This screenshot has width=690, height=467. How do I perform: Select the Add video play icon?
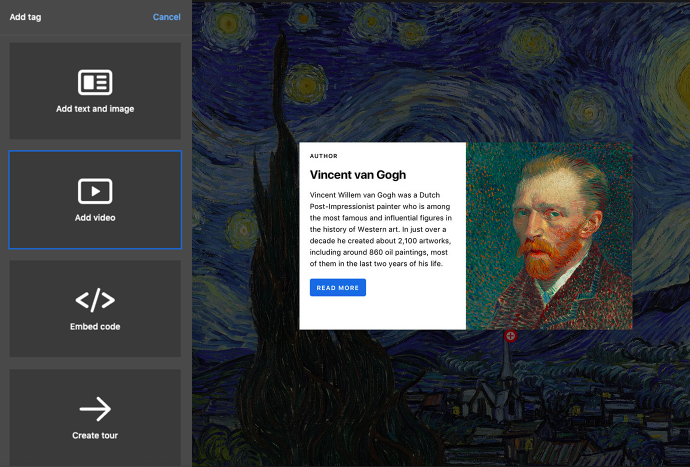pyautogui.click(x=95, y=191)
